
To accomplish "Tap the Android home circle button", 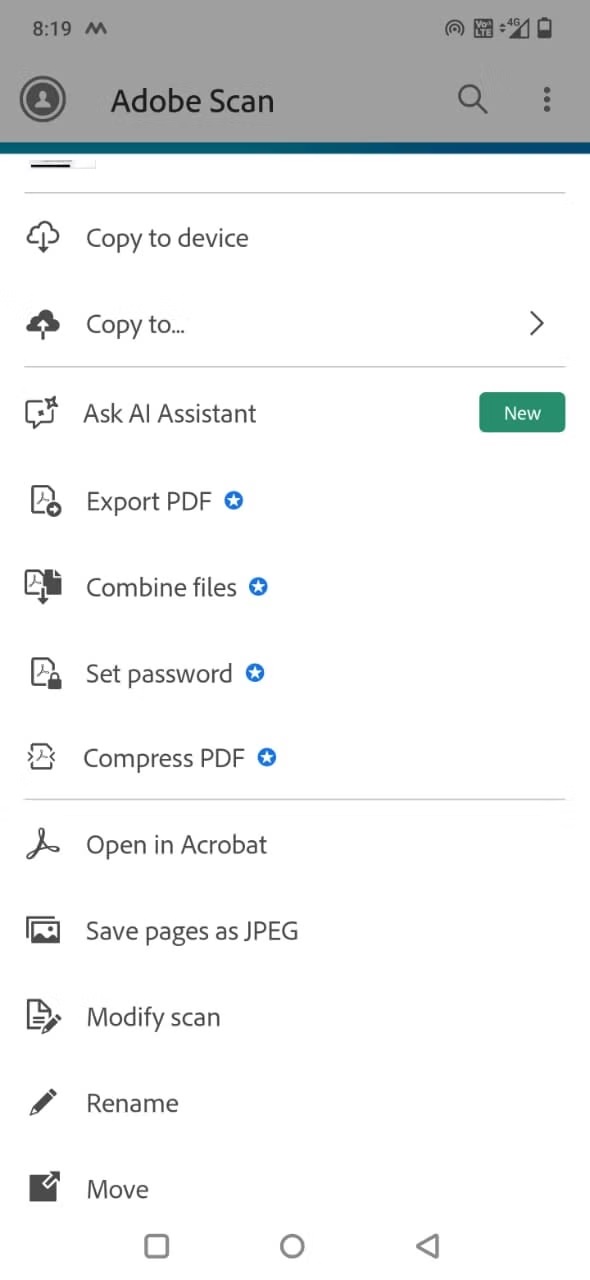I will (x=292, y=1245).
